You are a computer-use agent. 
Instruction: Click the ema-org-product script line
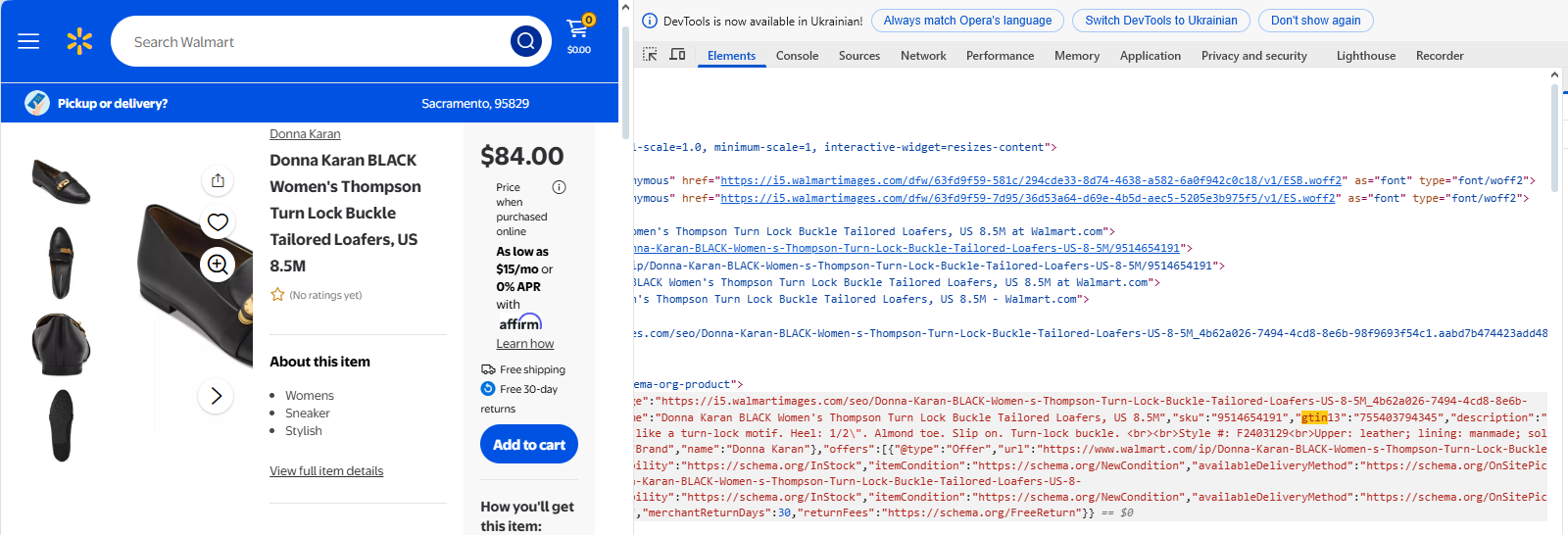click(x=689, y=384)
